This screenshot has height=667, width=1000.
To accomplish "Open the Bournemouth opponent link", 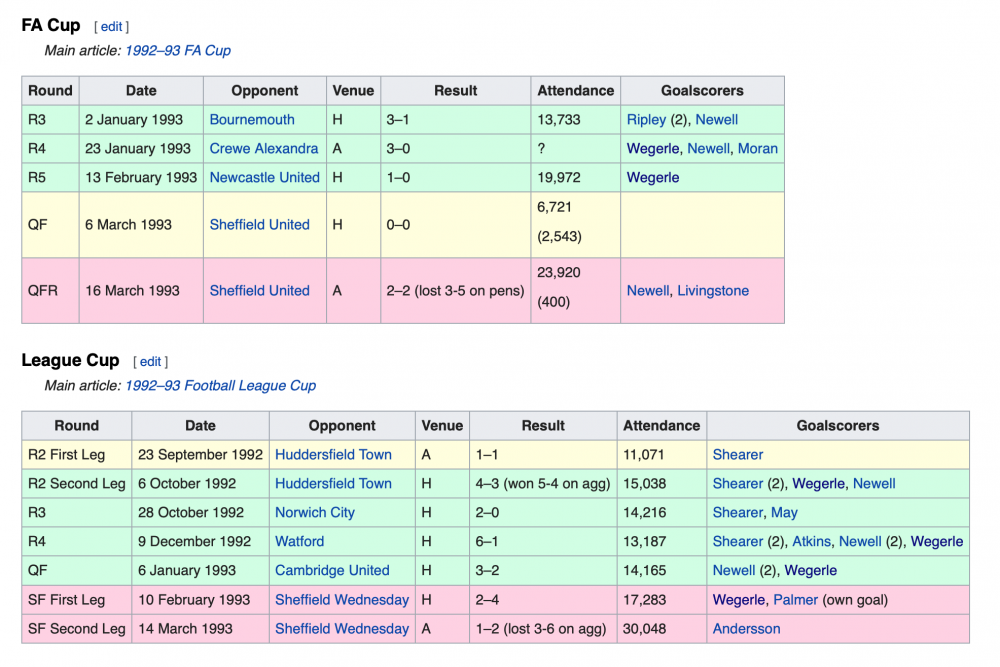I will 252,119.
